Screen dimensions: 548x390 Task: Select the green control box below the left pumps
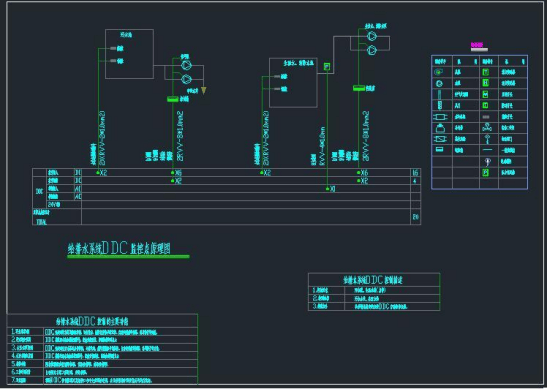(173, 99)
